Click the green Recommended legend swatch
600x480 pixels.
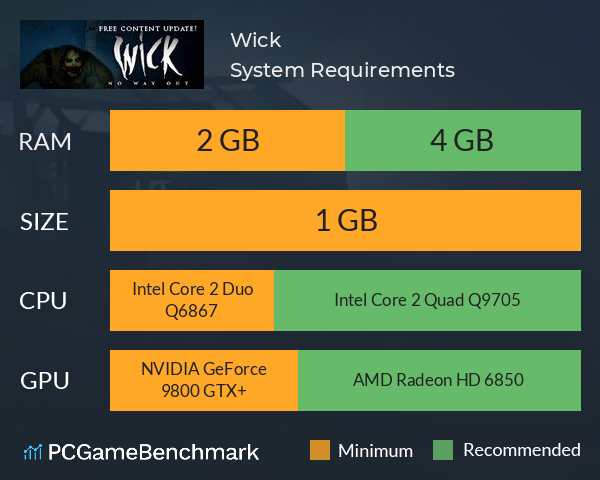[x=443, y=450]
